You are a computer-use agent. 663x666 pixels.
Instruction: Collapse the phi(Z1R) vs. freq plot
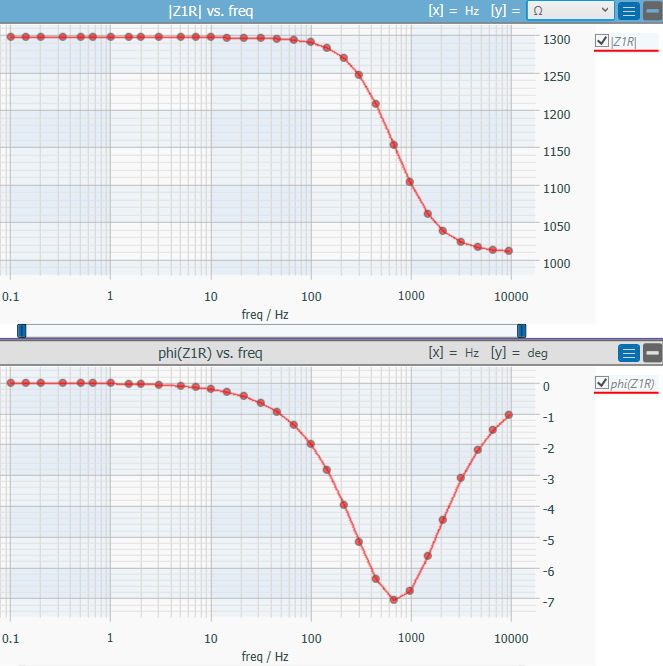653,353
